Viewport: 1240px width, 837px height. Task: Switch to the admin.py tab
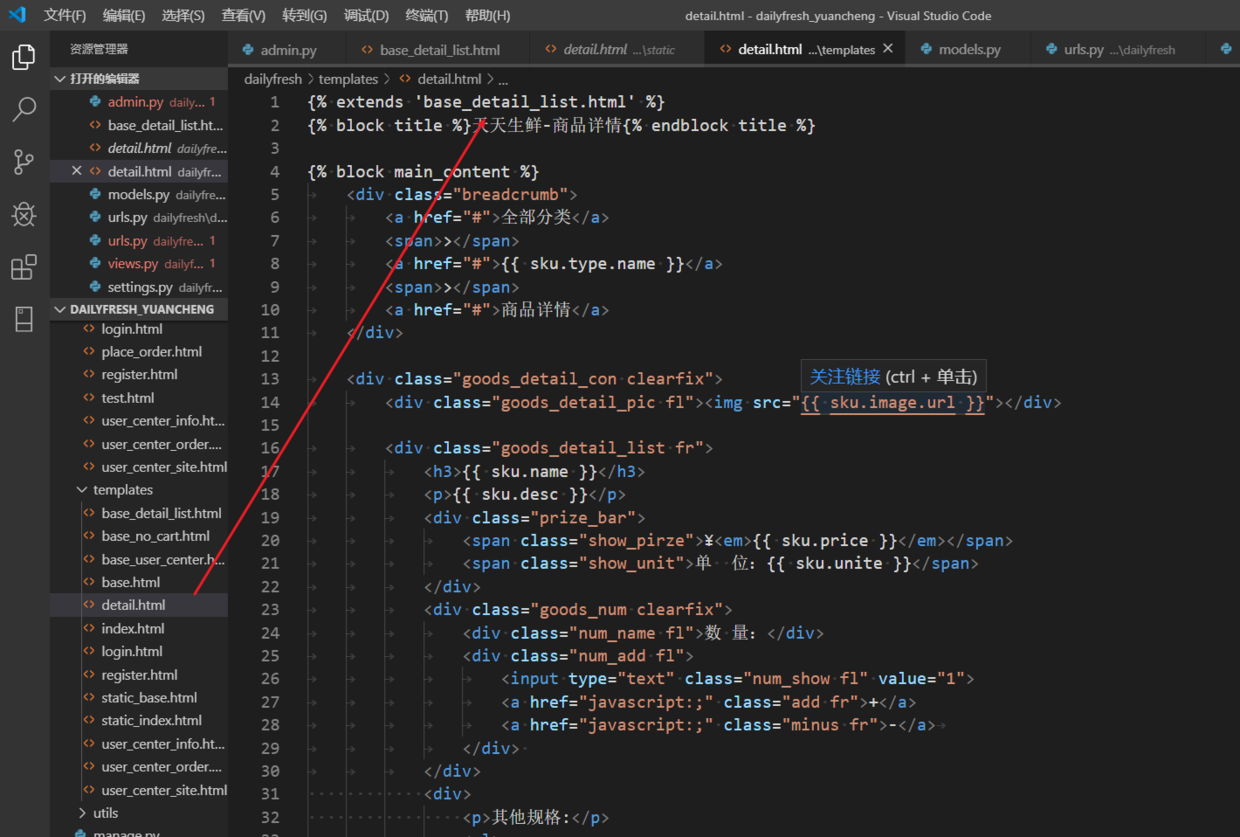pyautogui.click(x=287, y=49)
